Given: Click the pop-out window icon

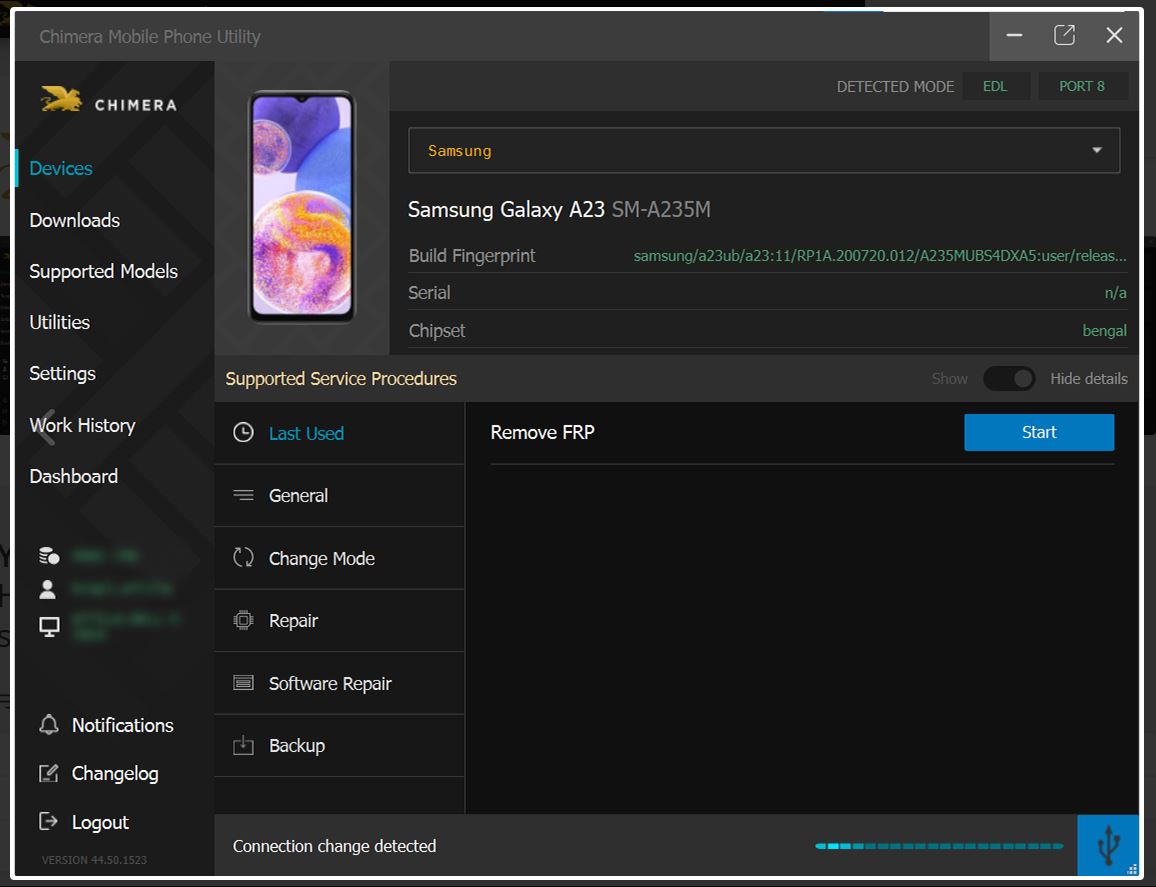Looking at the screenshot, I should pos(1064,35).
